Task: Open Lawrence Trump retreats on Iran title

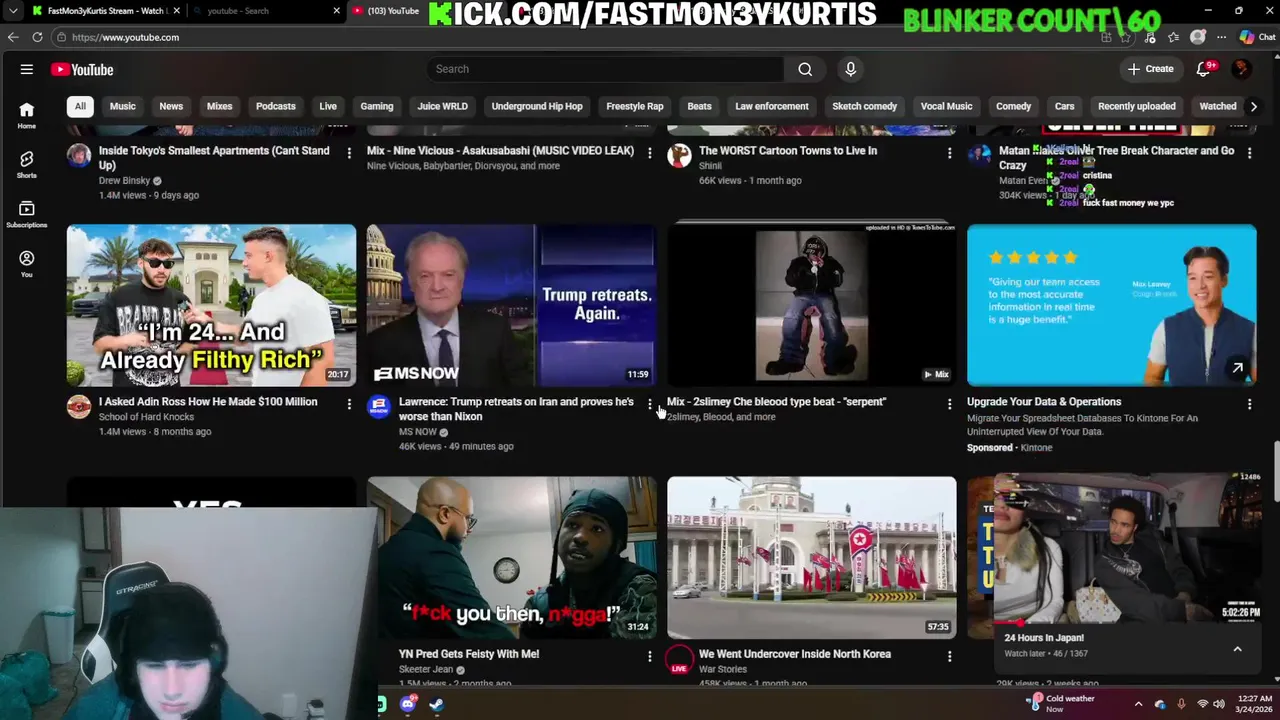Action: pyautogui.click(x=516, y=409)
